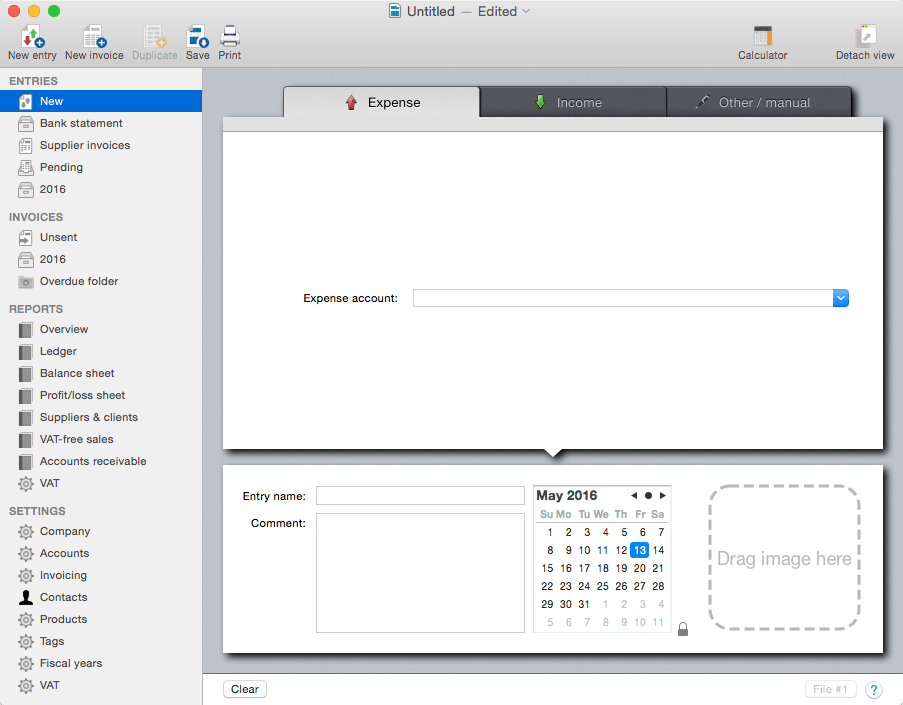The image size is (903, 705).
Task: Select May 9 in the calendar
Action: 568,550
